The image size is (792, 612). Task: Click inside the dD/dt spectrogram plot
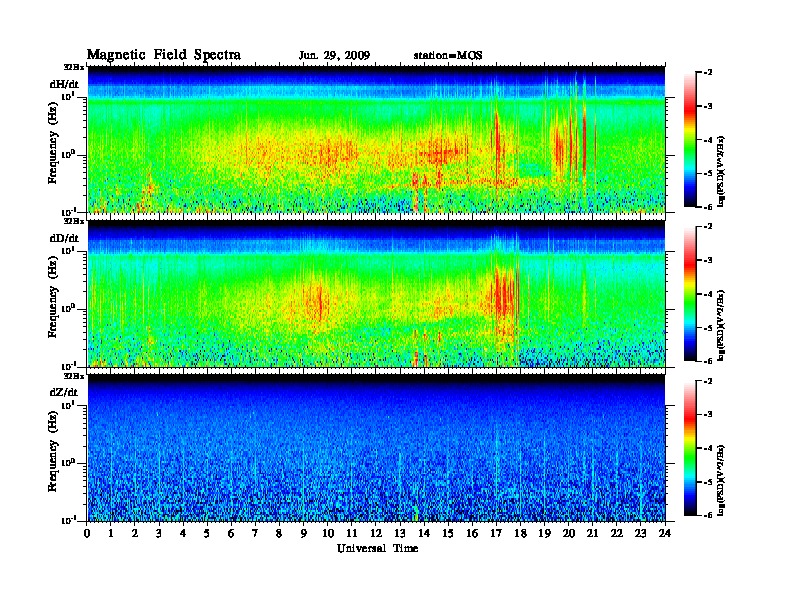pyautogui.click(x=376, y=293)
